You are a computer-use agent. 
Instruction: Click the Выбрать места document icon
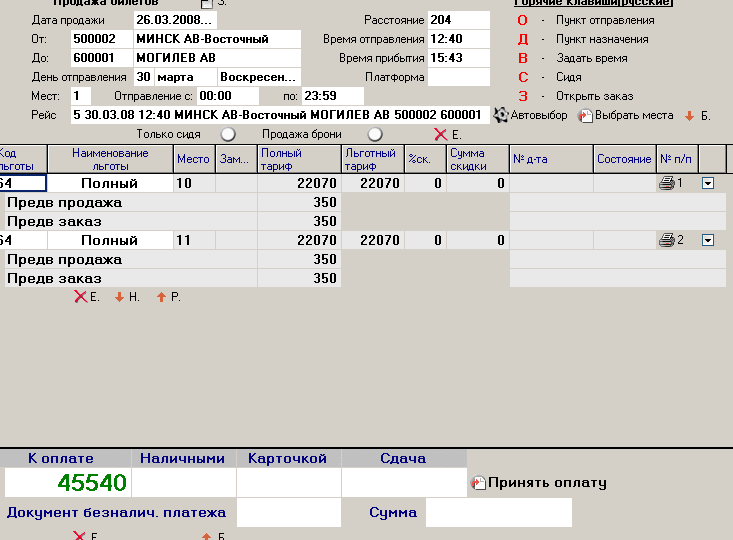[585, 115]
